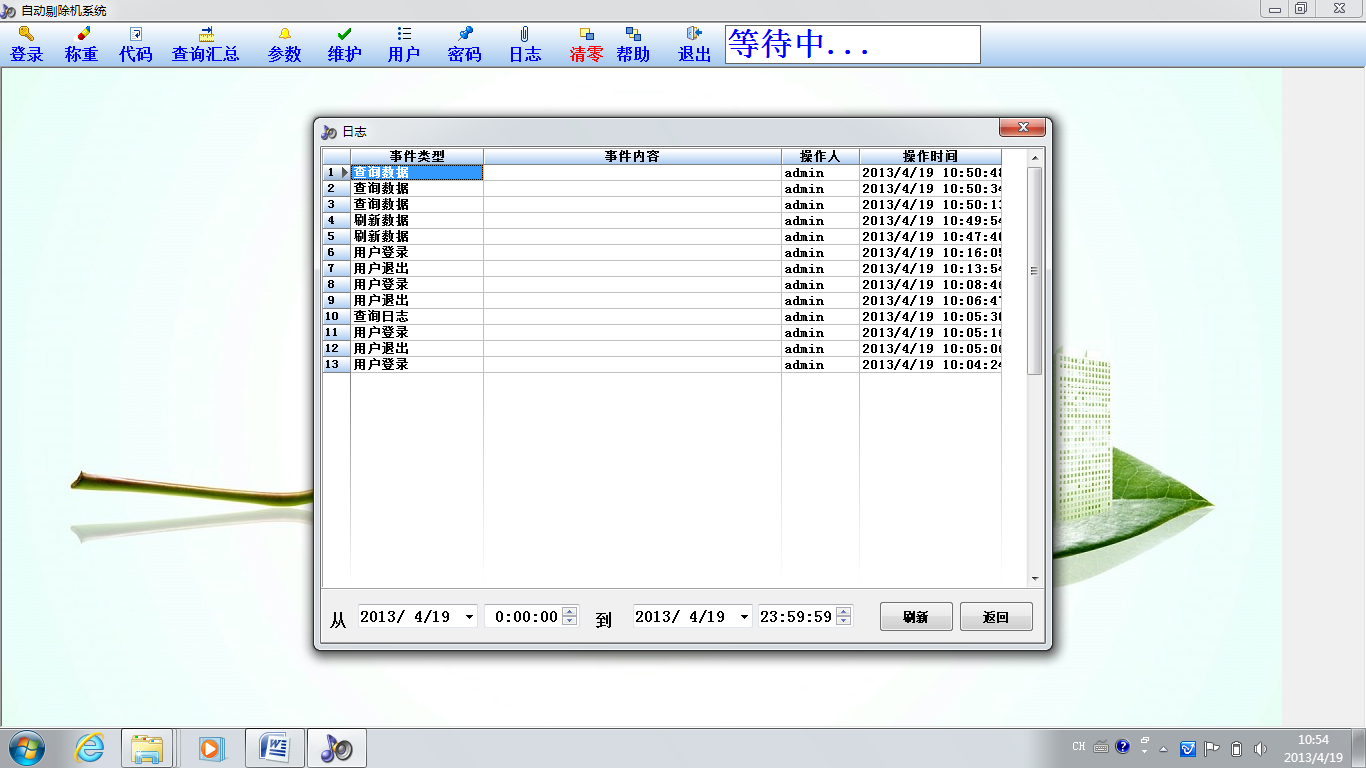Click the start time 0:00:00 spinner
The image size is (1366, 768).
[570, 617]
